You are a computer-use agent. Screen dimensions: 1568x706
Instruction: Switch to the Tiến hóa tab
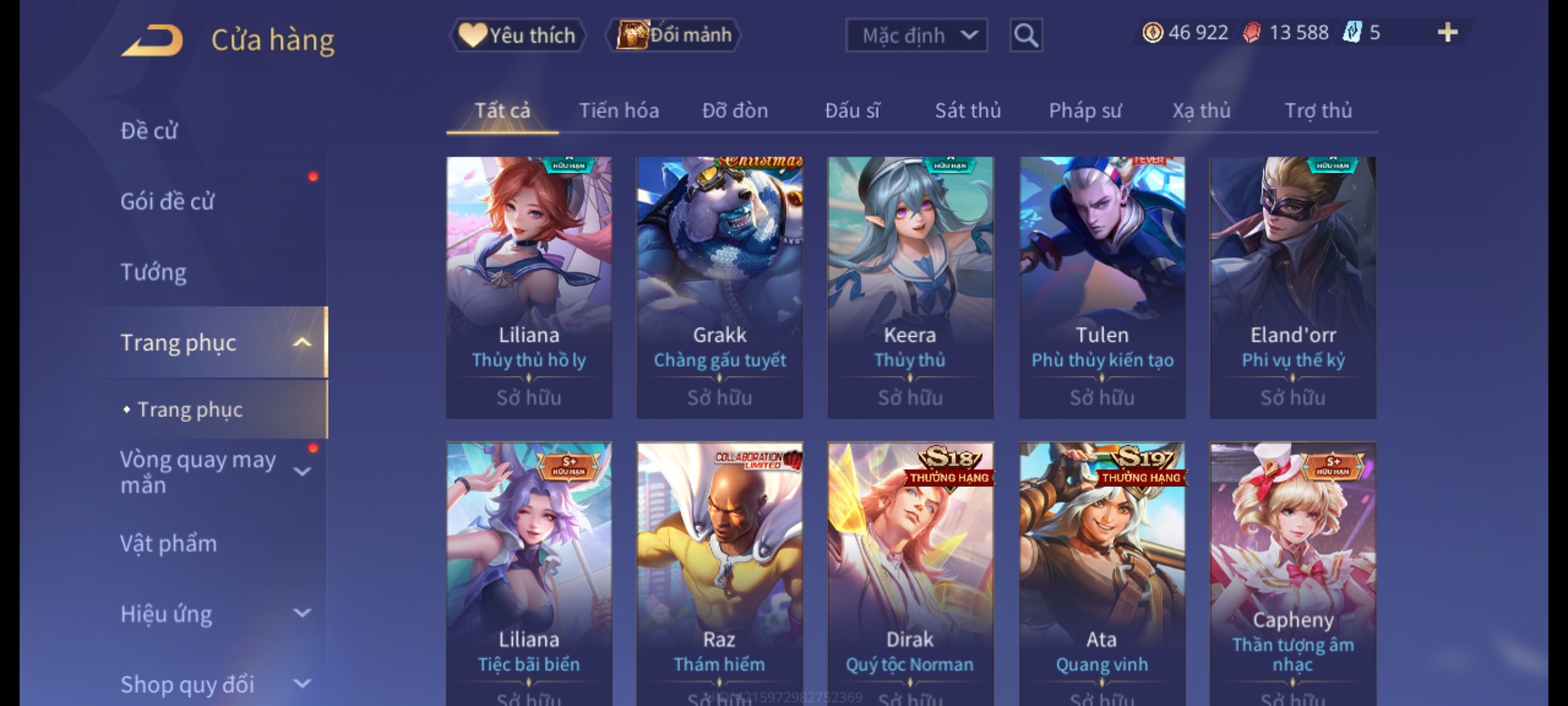coord(619,110)
